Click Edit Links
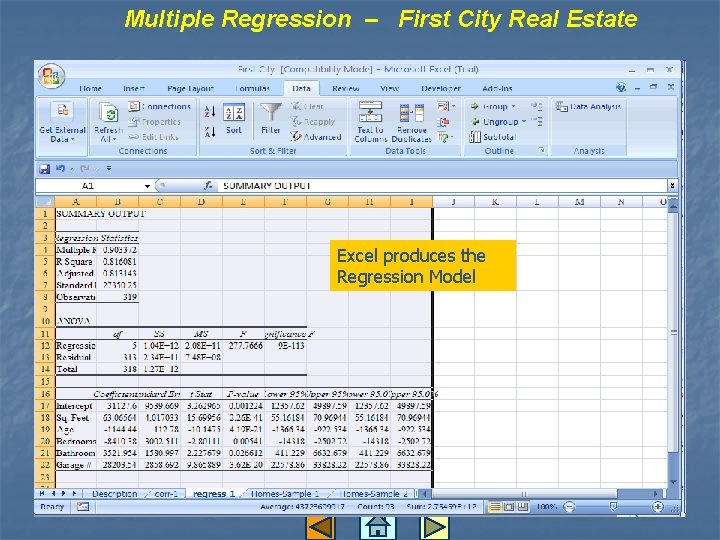This screenshot has height=540, width=720. [154, 137]
